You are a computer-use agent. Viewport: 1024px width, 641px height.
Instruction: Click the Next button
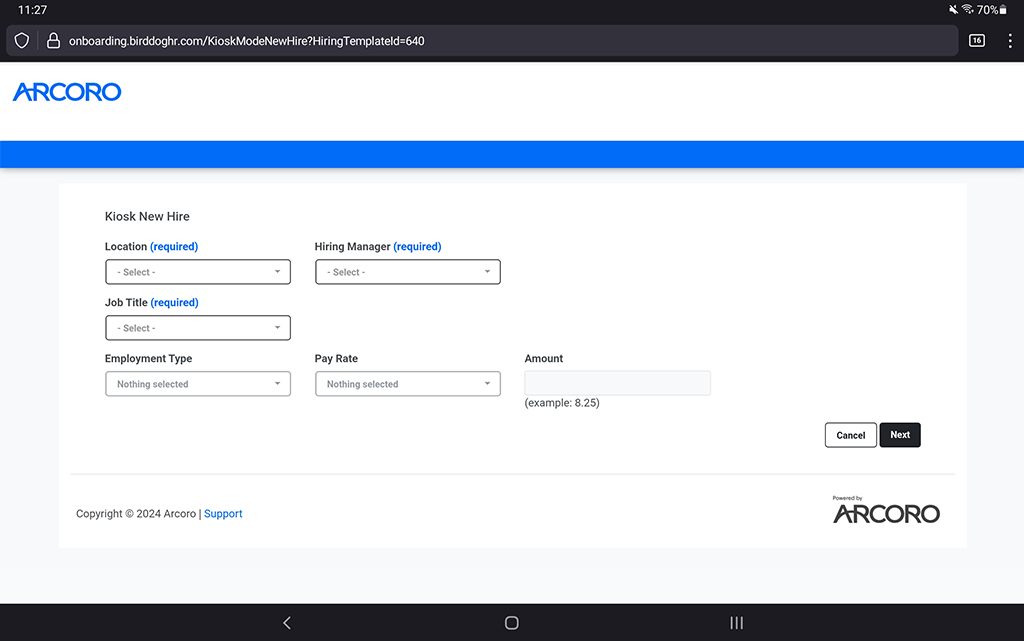900,435
